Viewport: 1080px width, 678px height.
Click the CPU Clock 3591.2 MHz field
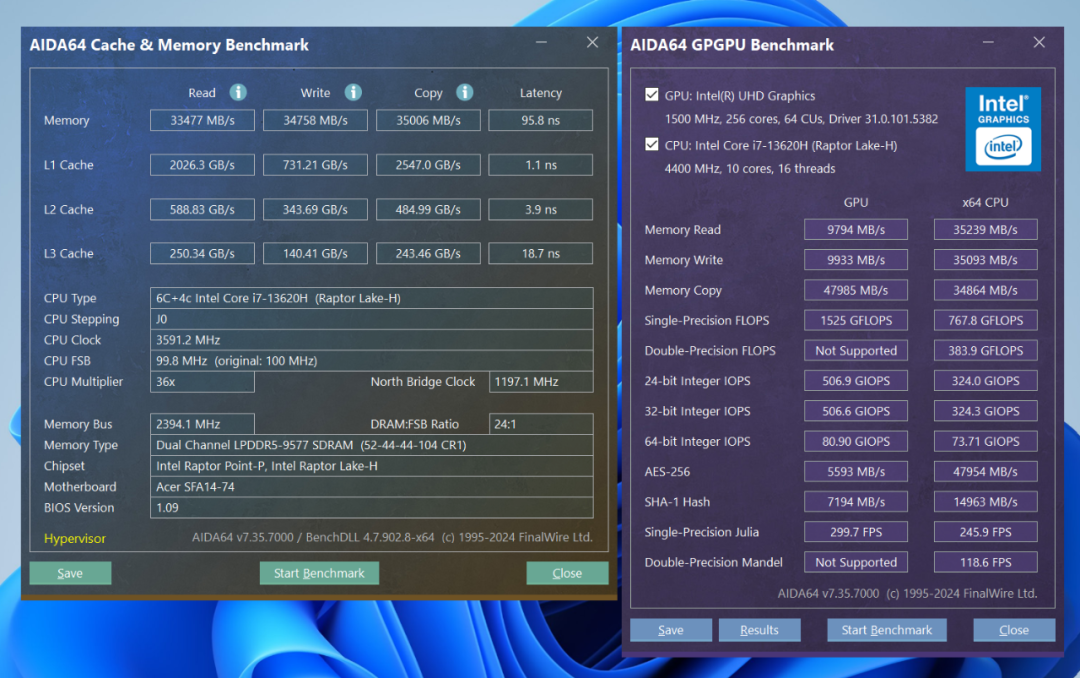[x=372, y=340]
